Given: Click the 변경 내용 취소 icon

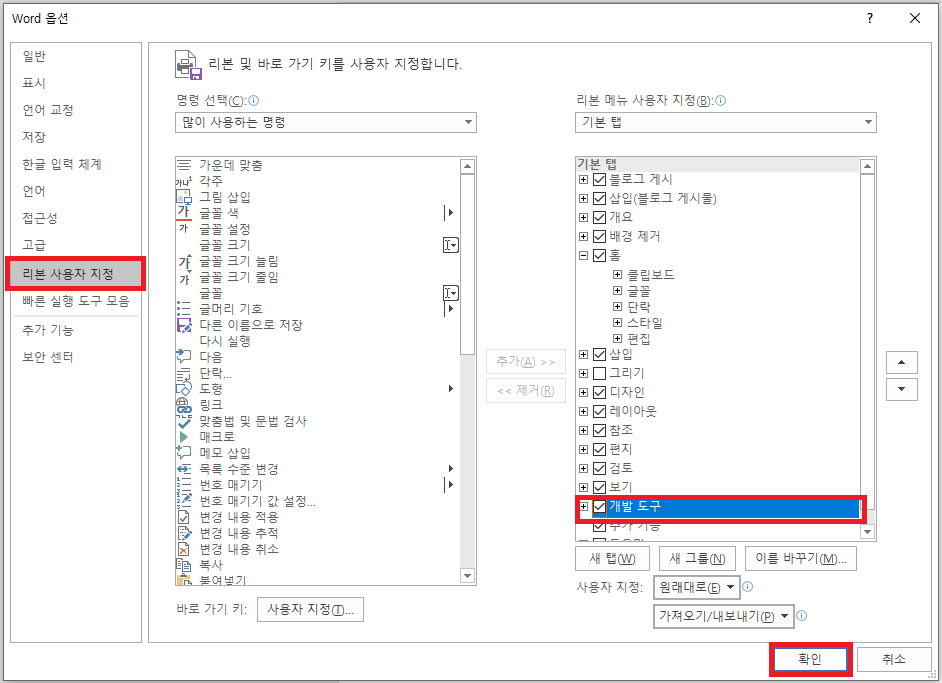Looking at the screenshot, I should click(184, 549).
